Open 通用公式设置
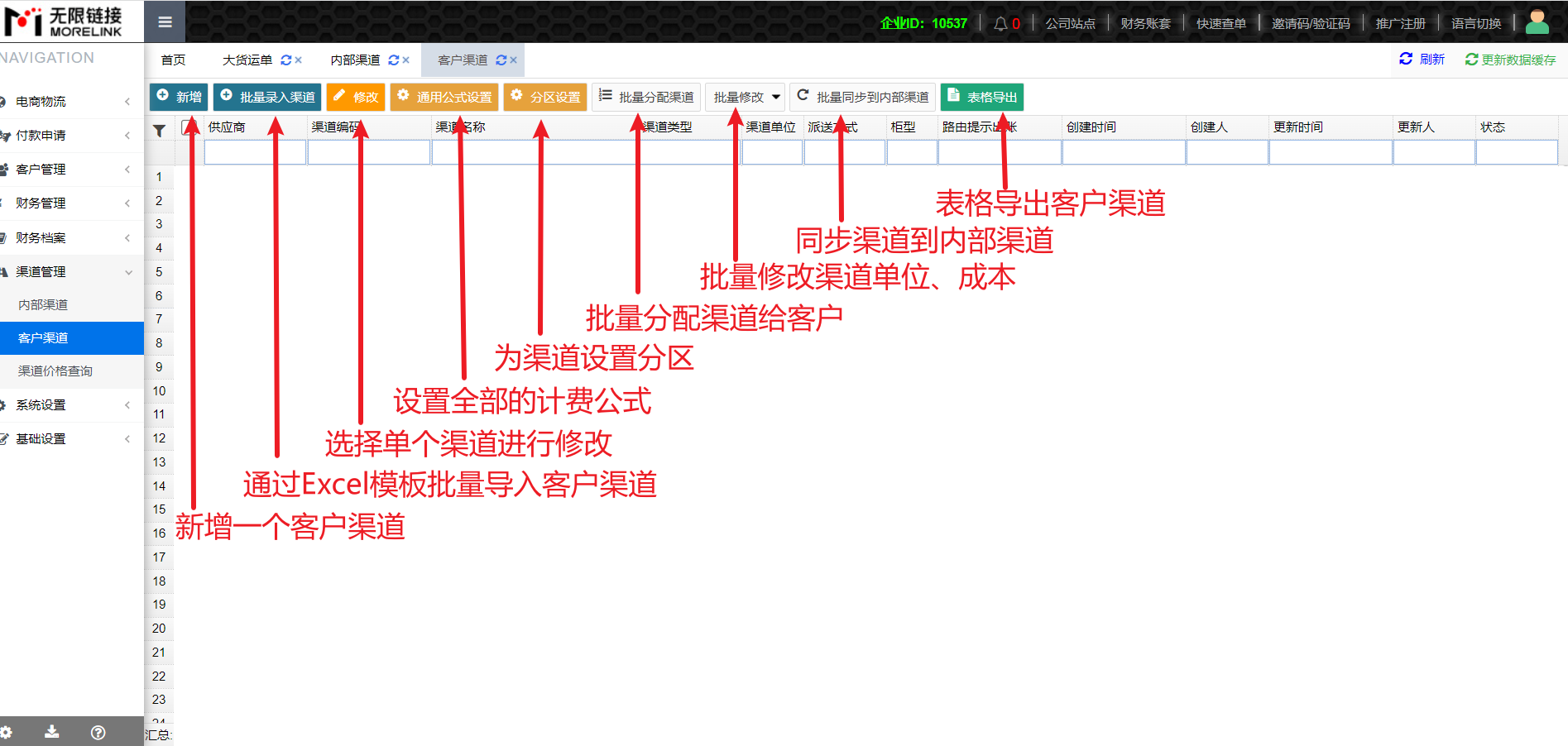 point(444,97)
